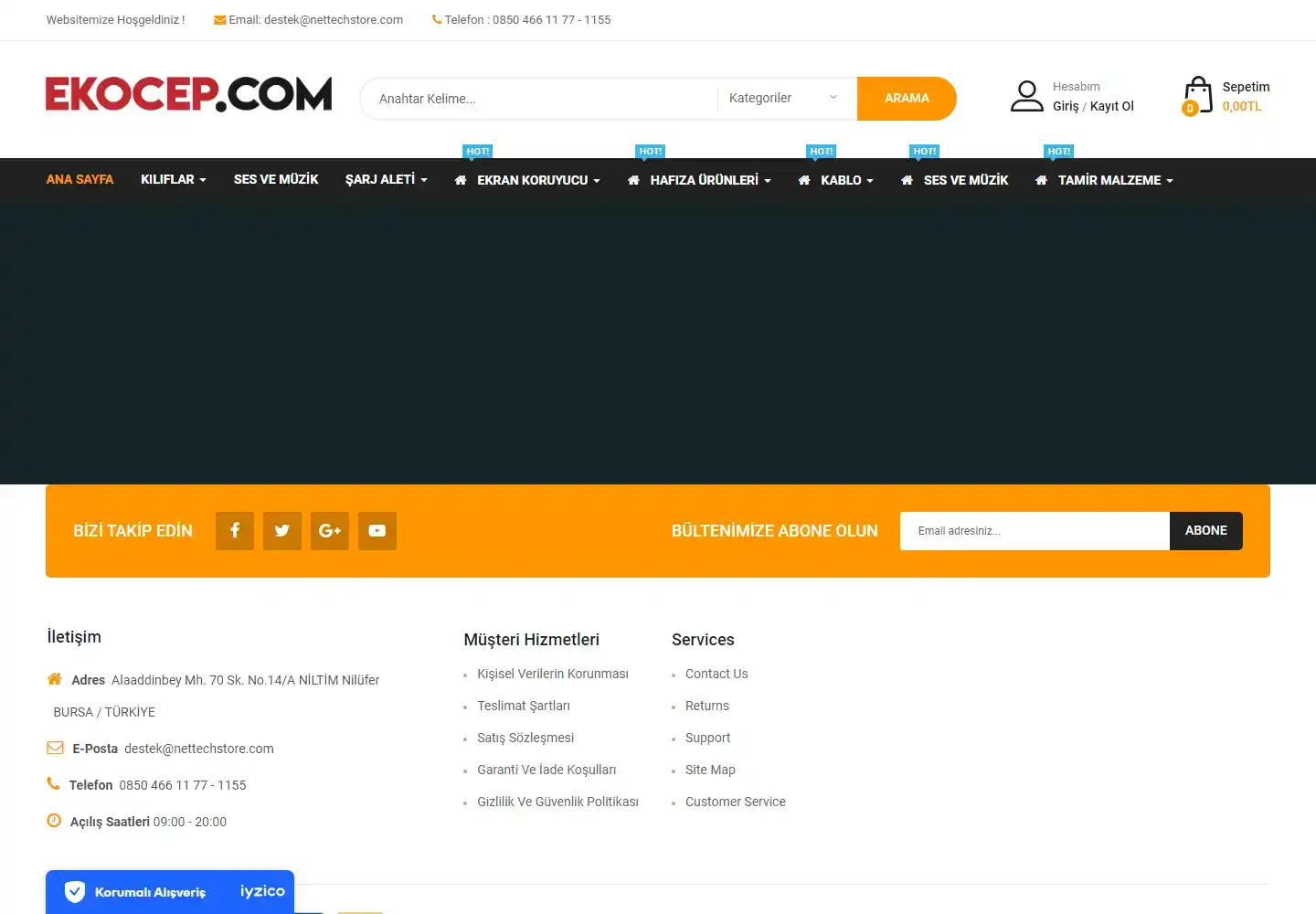The height and width of the screenshot is (914, 1316).
Task: Click top bar email destek@nettechstore.com
Action: (334, 19)
